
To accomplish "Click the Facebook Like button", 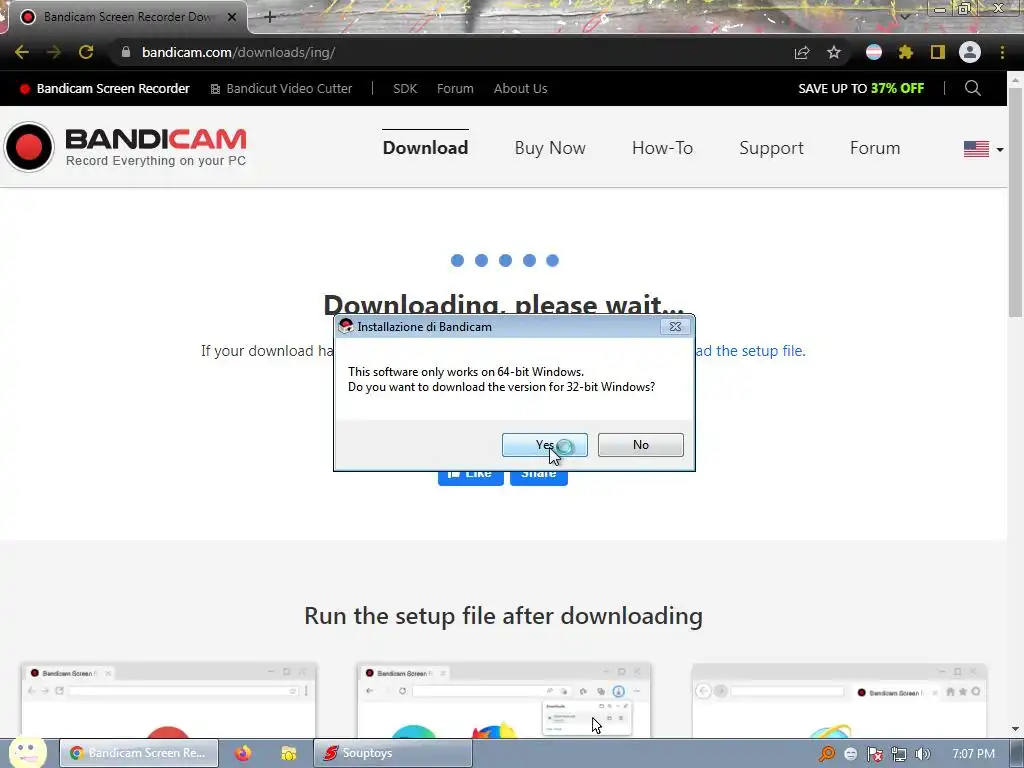I will click(x=470, y=477).
